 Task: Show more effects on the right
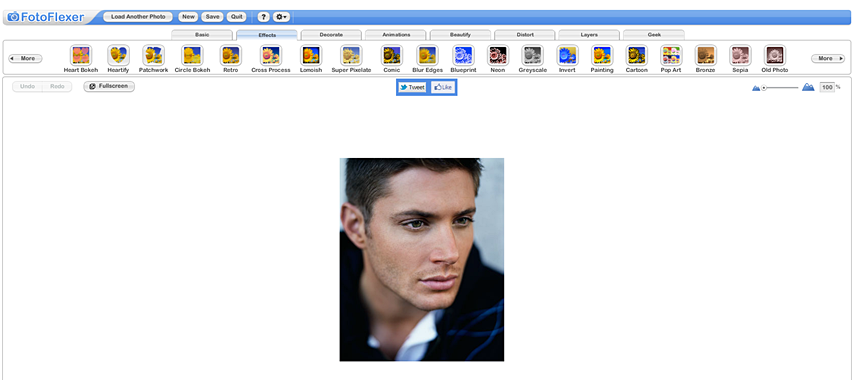pos(828,58)
